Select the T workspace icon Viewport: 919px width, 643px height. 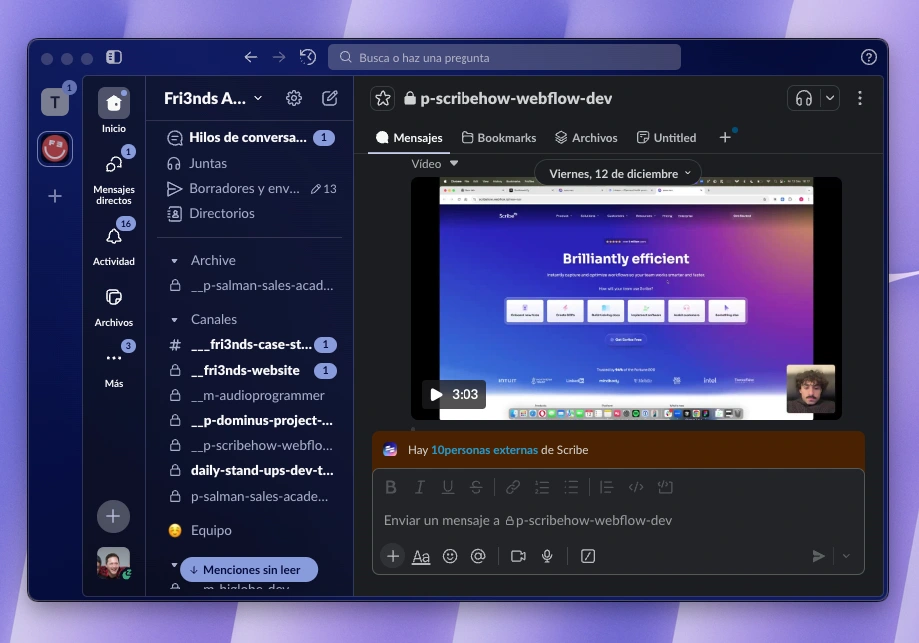[x=55, y=102]
